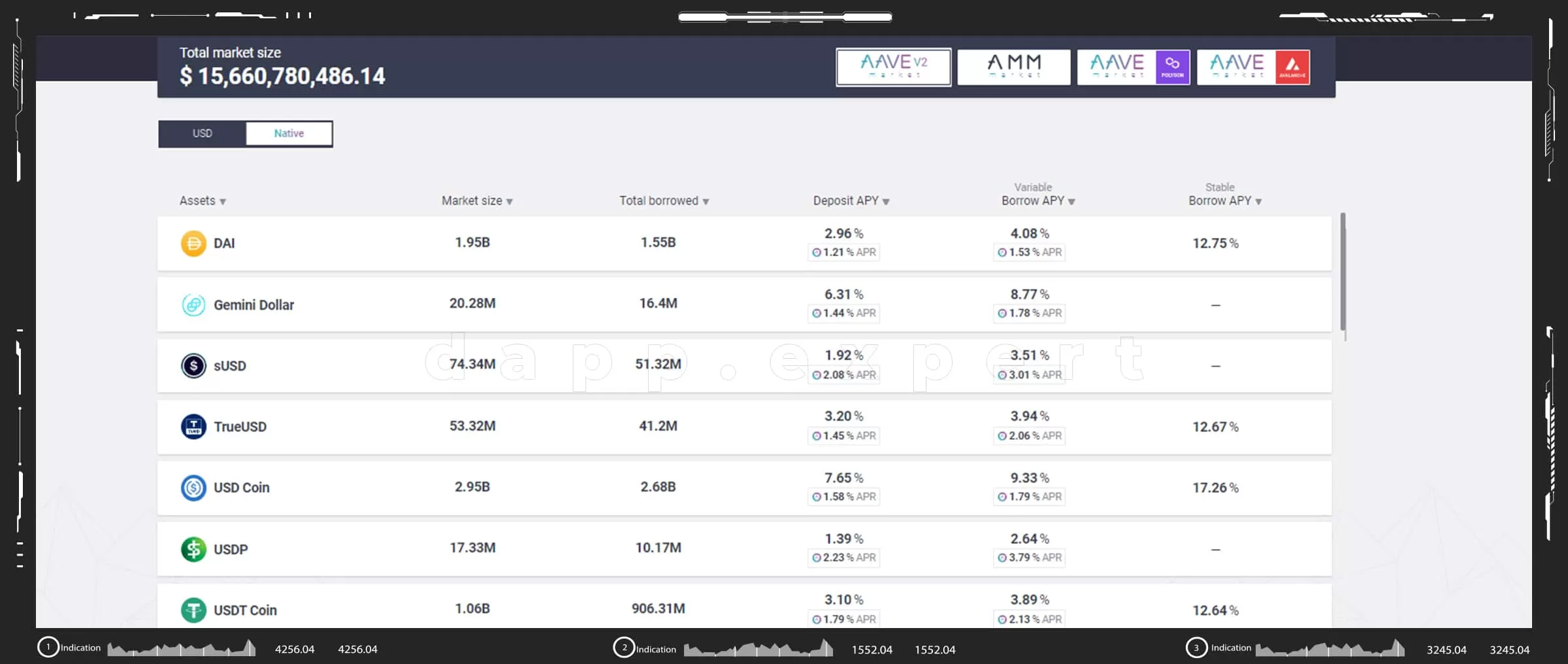Select the Aave Avalanche market tab

tap(1253, 67)
